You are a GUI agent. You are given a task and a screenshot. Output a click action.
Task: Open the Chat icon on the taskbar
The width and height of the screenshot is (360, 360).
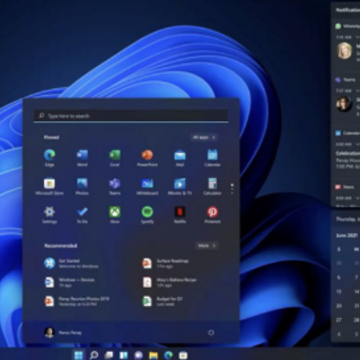138,355
